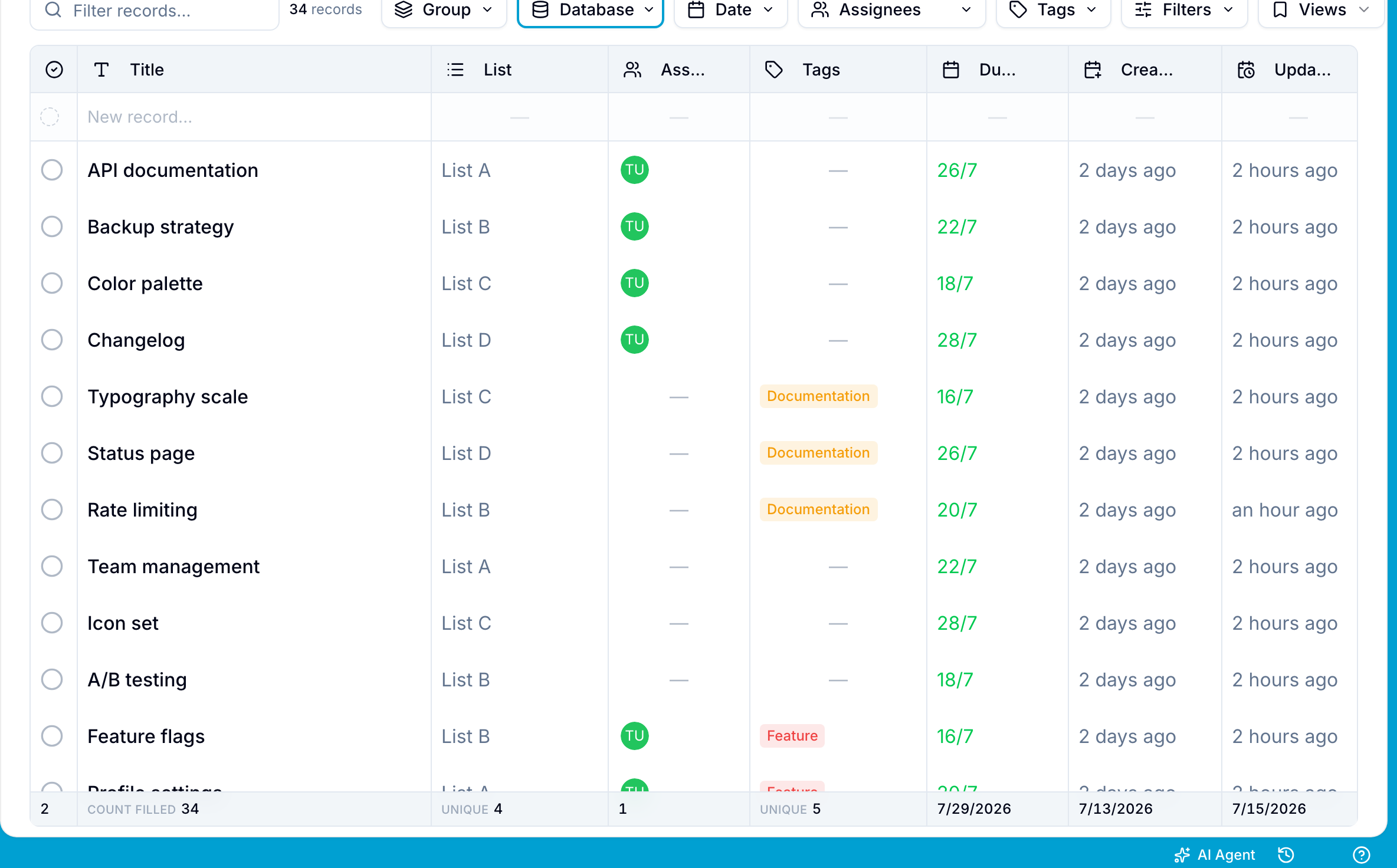Click the List column header icon
Image resolution: width=1397 pixels, height=868 pixels.
coord(455,70)
